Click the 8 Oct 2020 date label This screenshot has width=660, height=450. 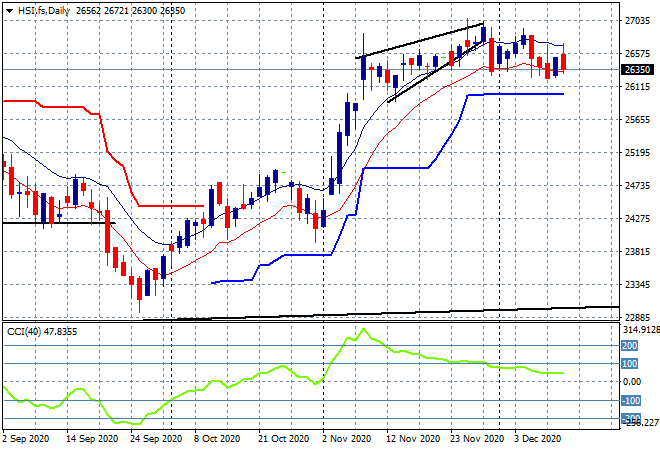coord(217,439)
